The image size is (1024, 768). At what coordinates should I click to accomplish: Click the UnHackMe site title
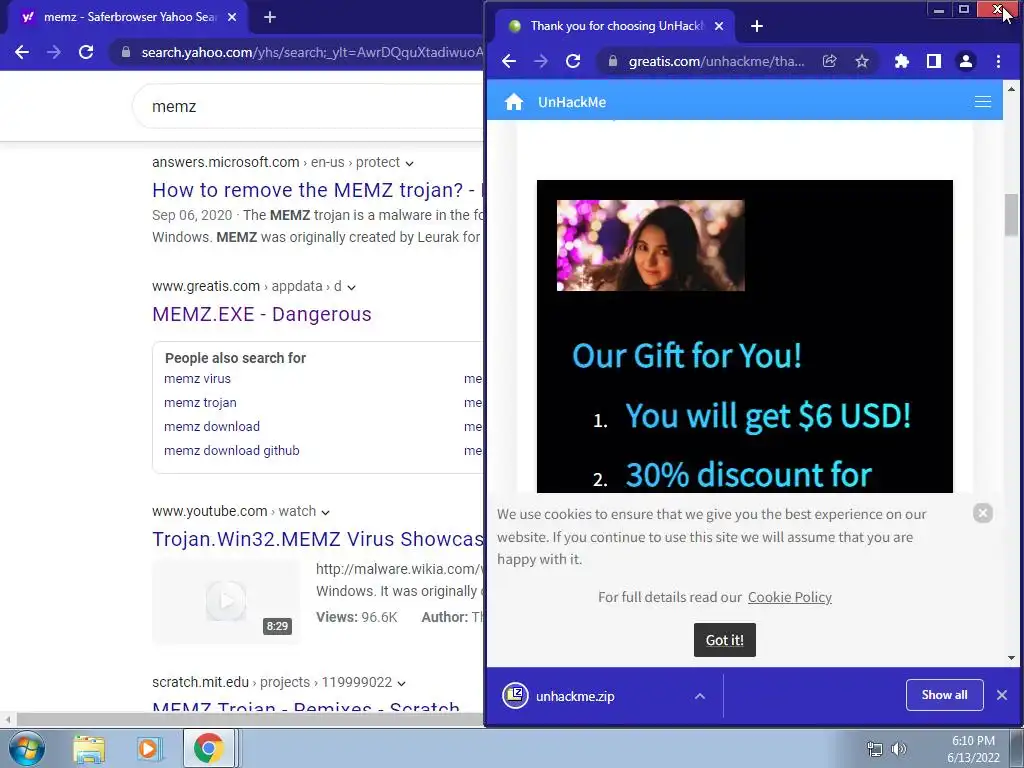[x=571, y=103]
